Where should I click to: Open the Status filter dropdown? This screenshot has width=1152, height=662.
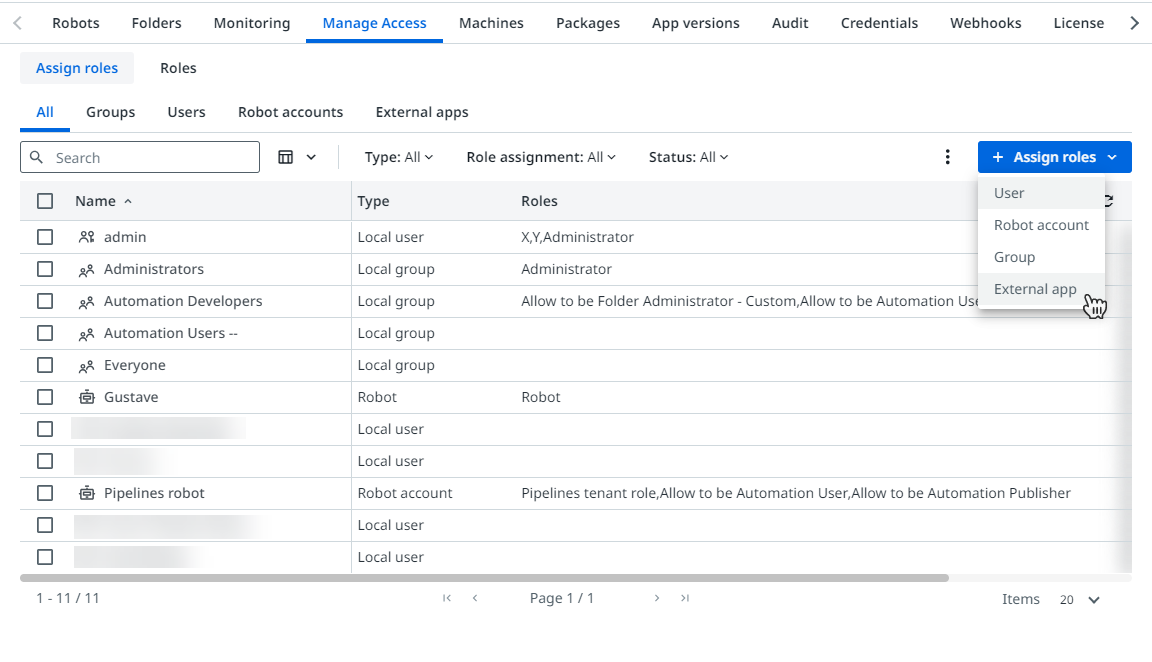688,157
